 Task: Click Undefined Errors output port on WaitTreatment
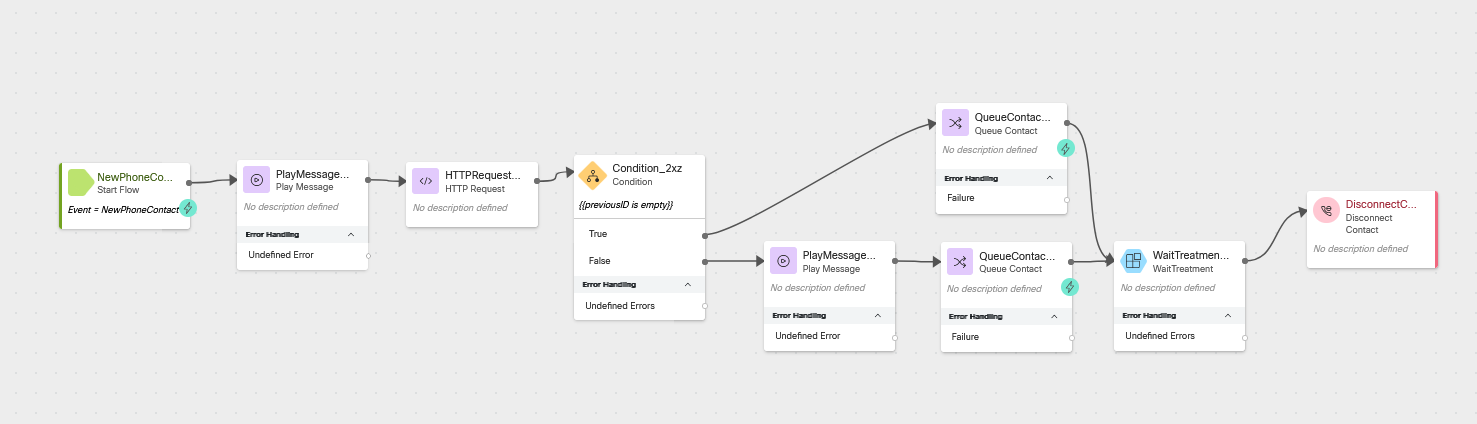[x=1244, y=337]
